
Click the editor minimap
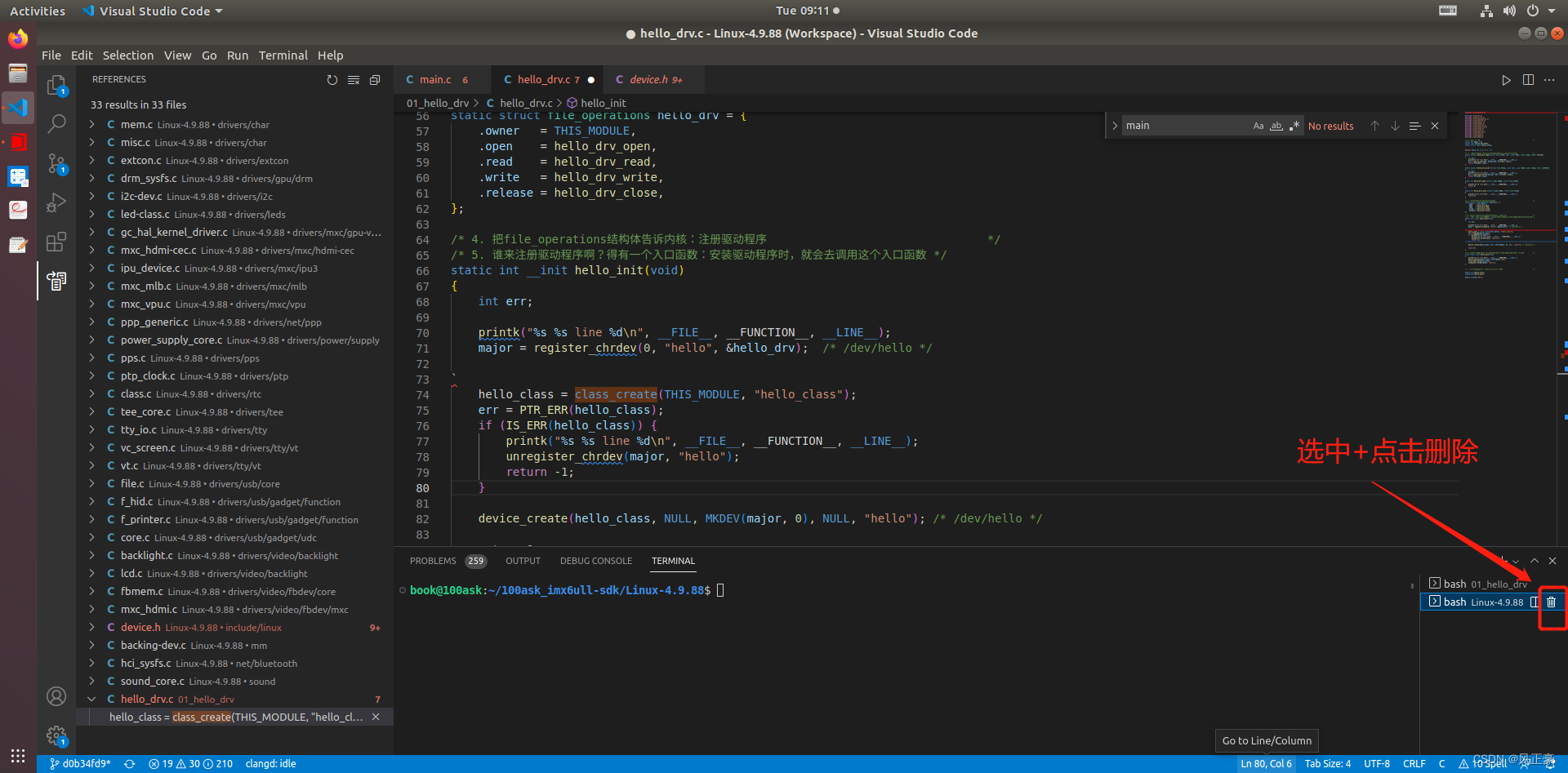pyautogui.click(x=1509, y=196)
